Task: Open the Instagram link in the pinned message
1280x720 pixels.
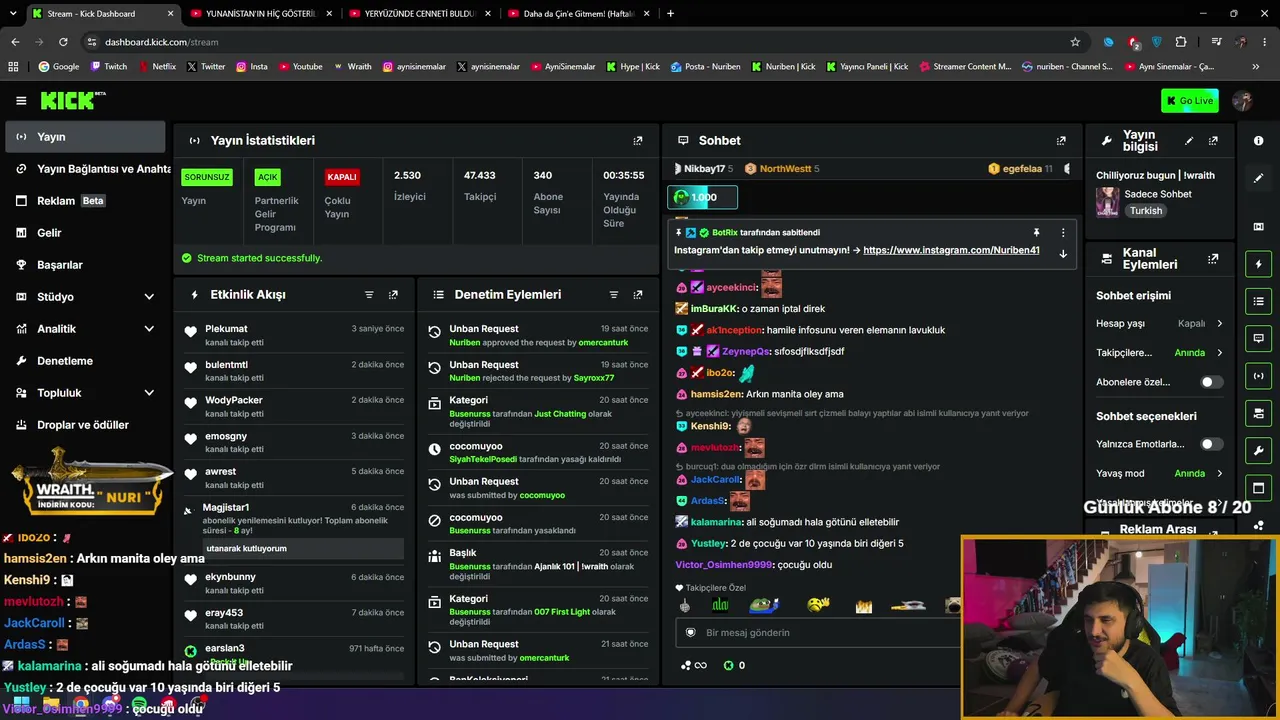Action: point(951,250)
